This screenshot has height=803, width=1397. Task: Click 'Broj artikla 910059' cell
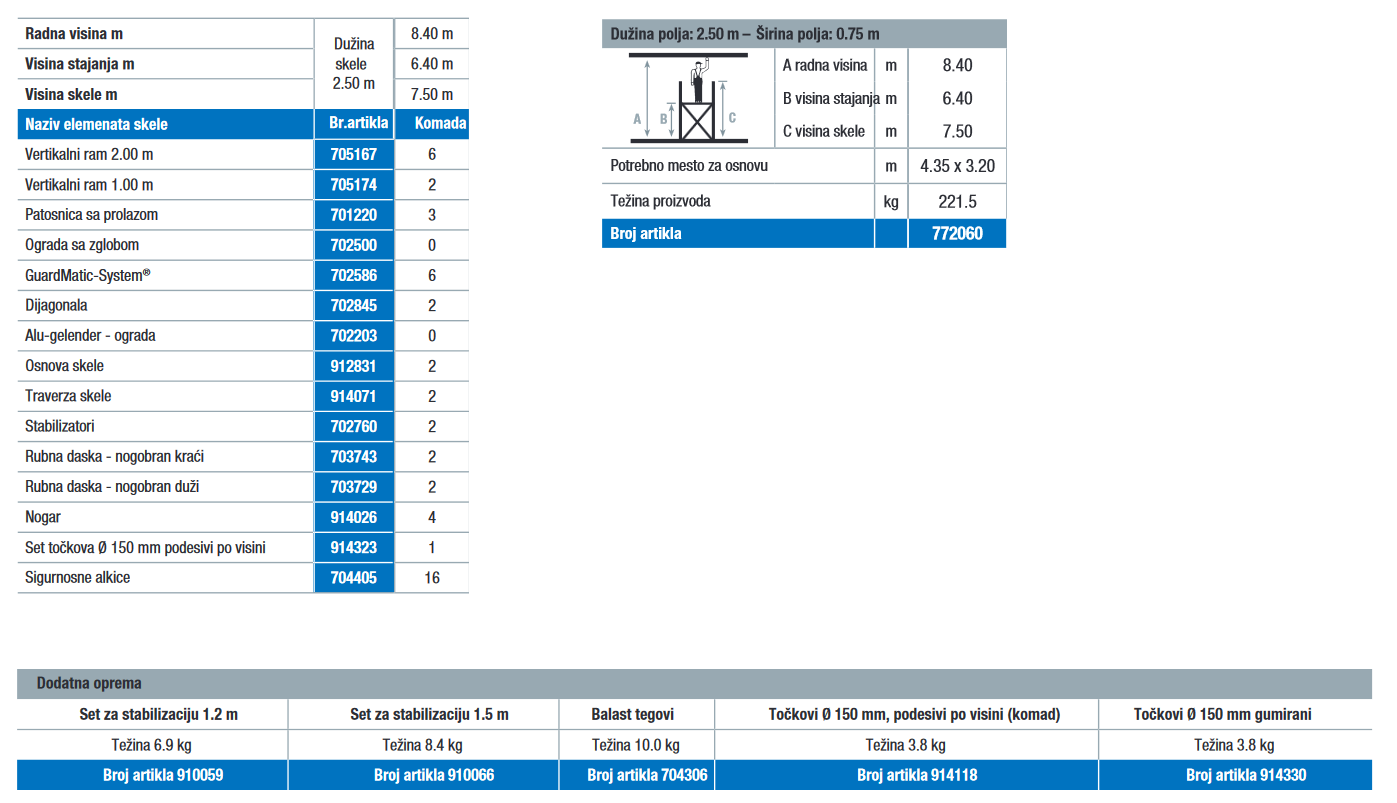pos(153,775)
